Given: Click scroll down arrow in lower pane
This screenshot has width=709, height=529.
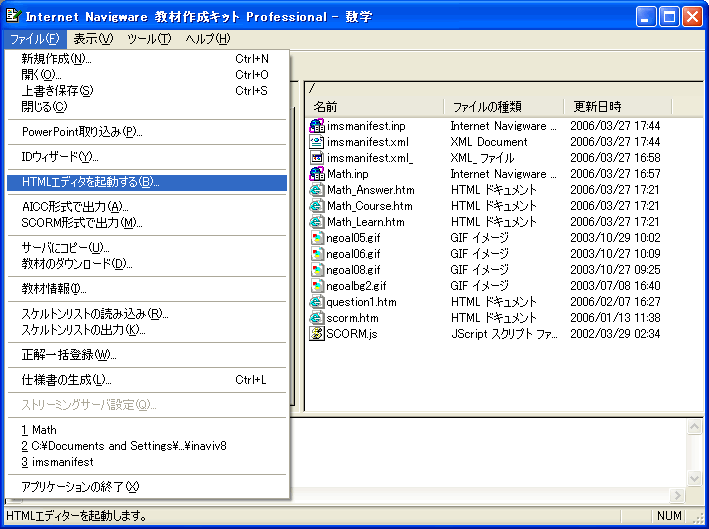Looking at the screenshot, I should pos(694,478).
